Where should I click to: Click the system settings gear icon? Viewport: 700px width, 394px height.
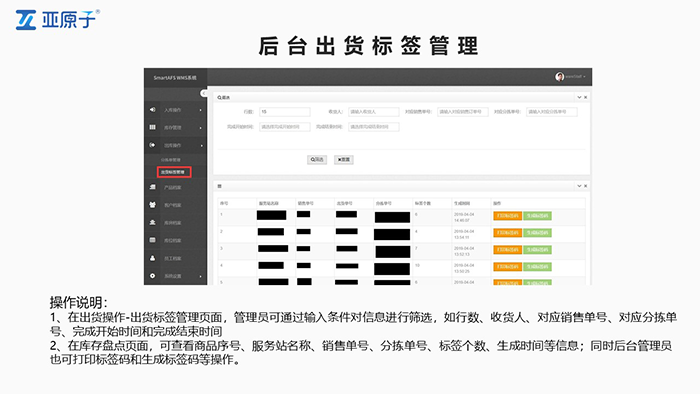(153, 276)
